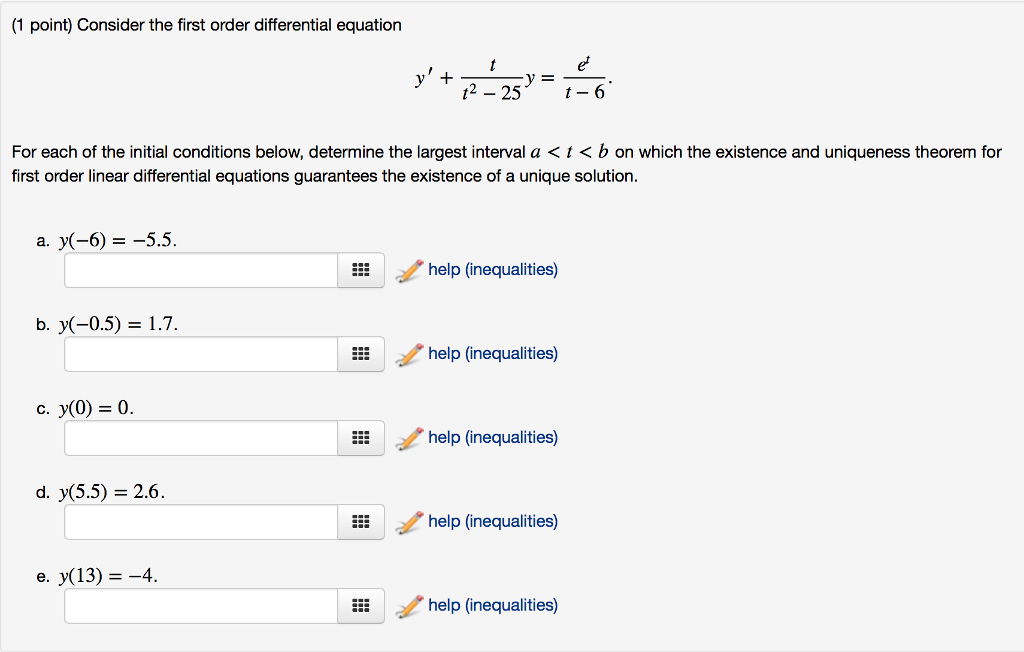Open help (inequalities) for part d

pos(493,521)
